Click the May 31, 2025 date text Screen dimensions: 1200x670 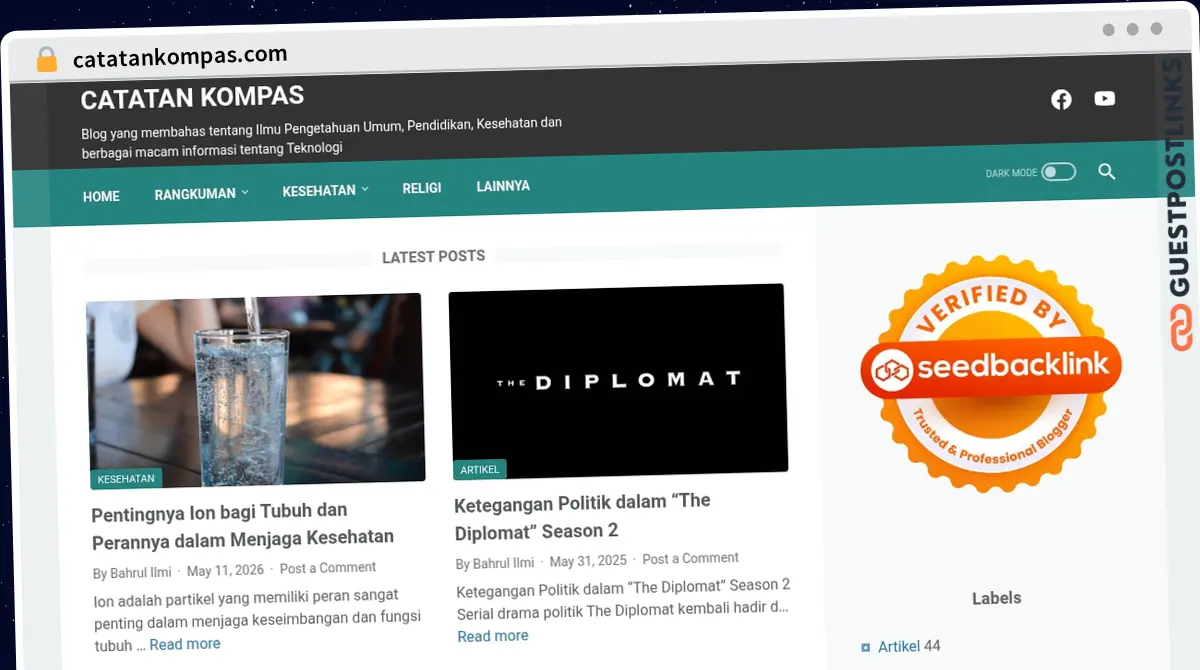[x=588, y=561]
